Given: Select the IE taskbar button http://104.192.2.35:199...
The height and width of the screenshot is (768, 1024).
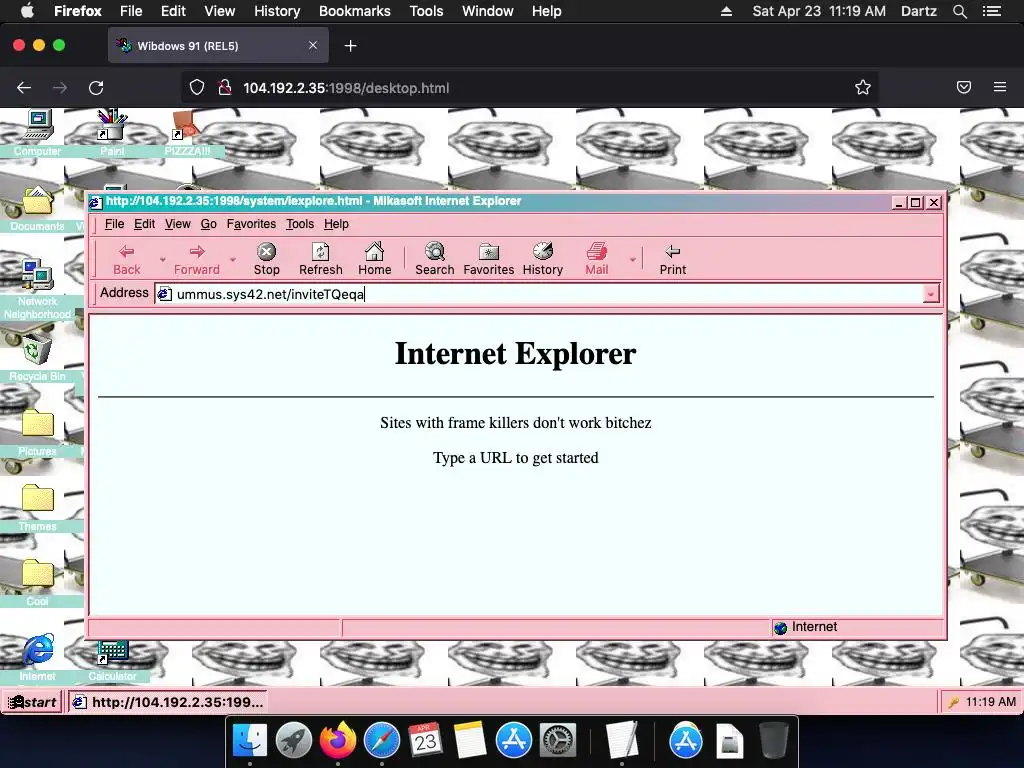Looking at the screenshot, I should point(168,702).
